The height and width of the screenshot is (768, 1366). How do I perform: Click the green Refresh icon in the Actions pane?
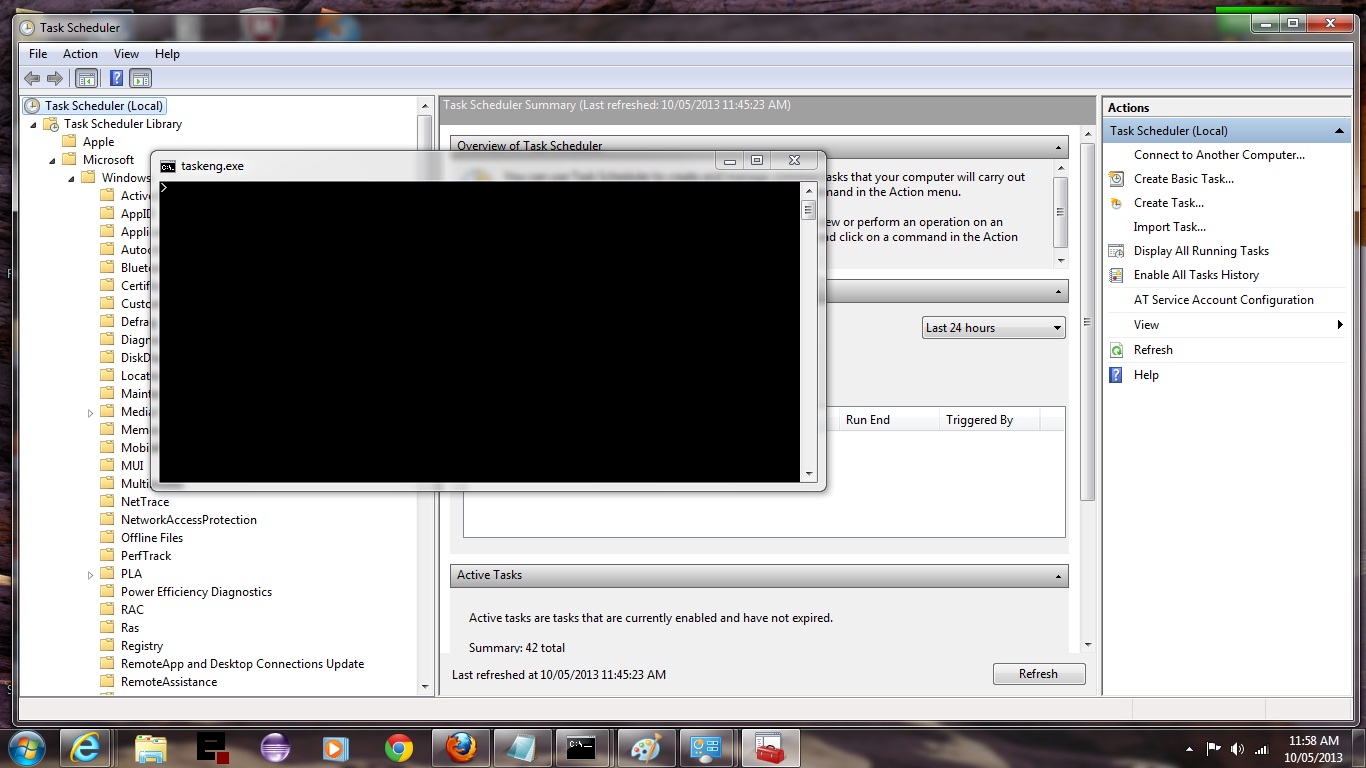click(1117, 350)
